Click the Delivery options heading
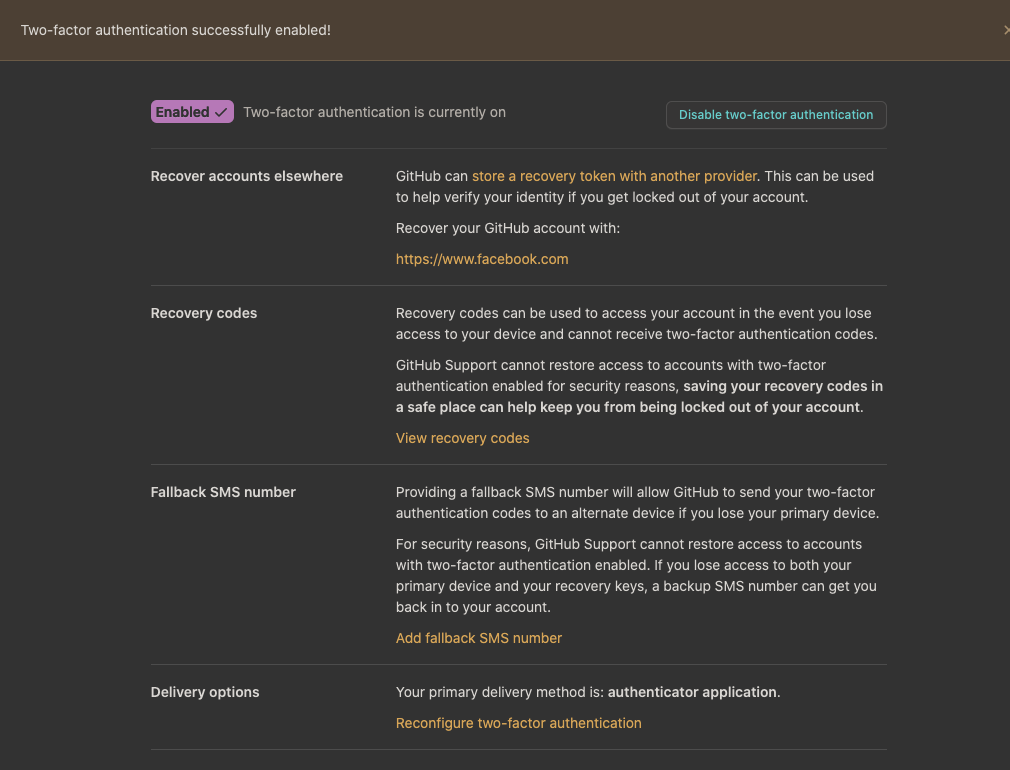Screen dimensions: 1010x770 [204, 692]
